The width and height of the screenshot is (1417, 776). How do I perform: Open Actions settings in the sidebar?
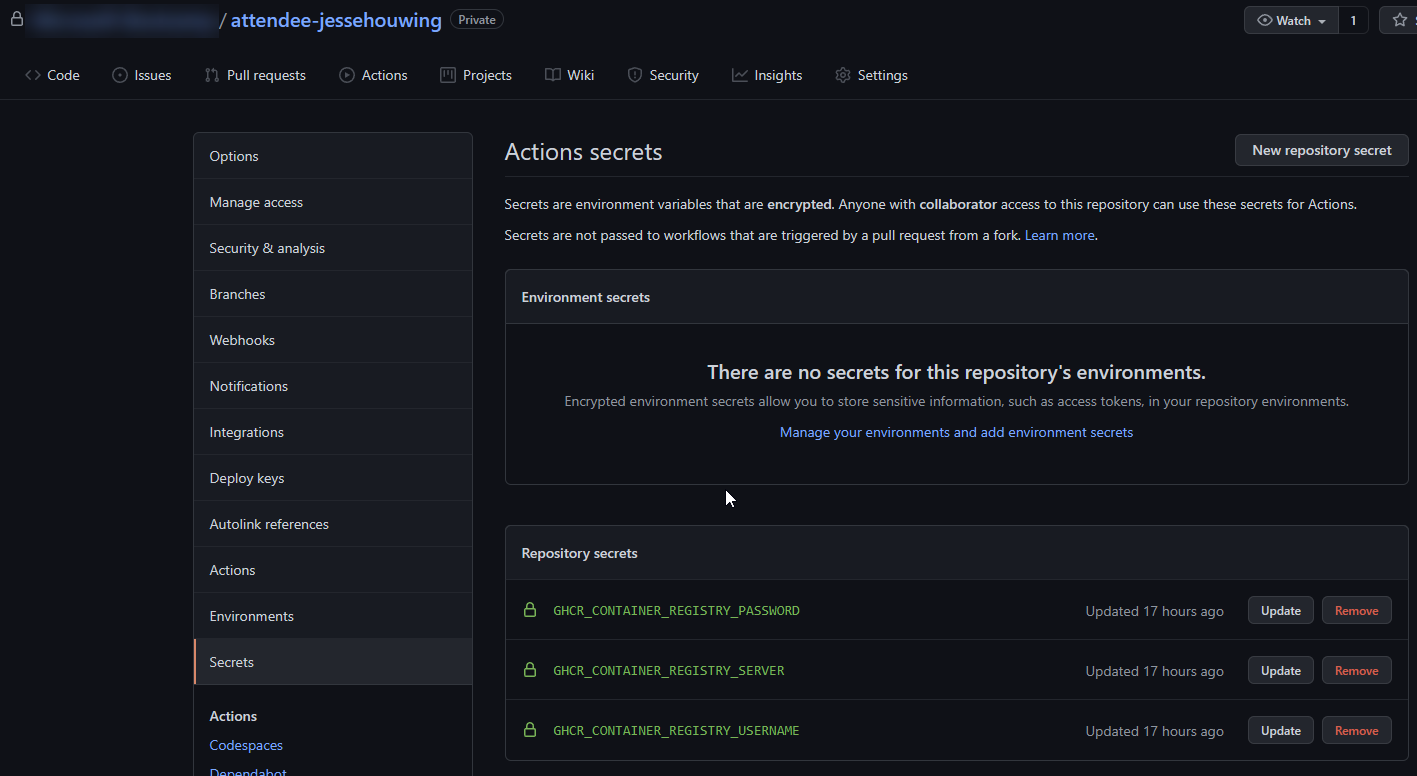[x=333, y=570]
